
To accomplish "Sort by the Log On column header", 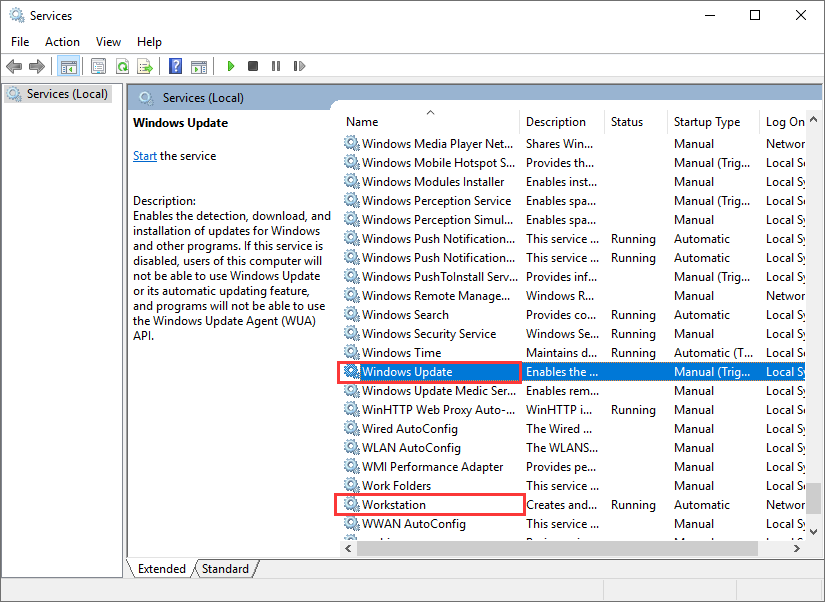I will click(x=783, y=122).
